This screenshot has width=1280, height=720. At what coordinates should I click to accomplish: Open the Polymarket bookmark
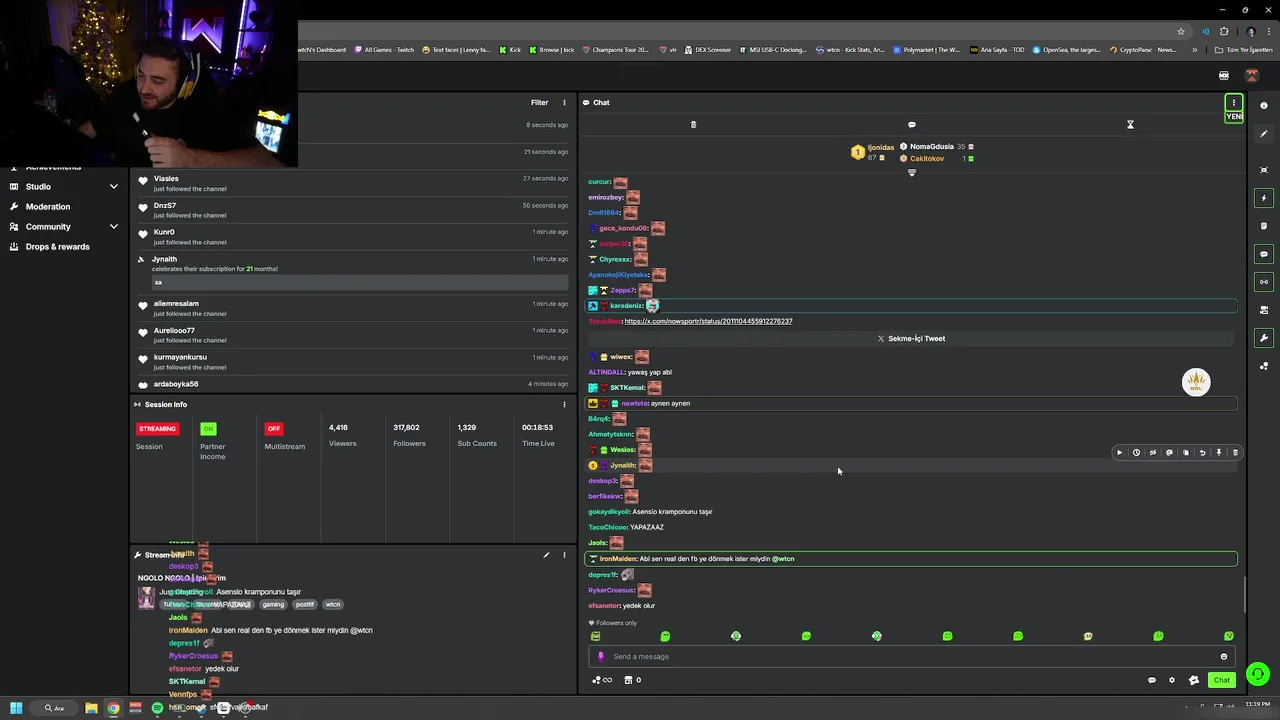point(926,50)
